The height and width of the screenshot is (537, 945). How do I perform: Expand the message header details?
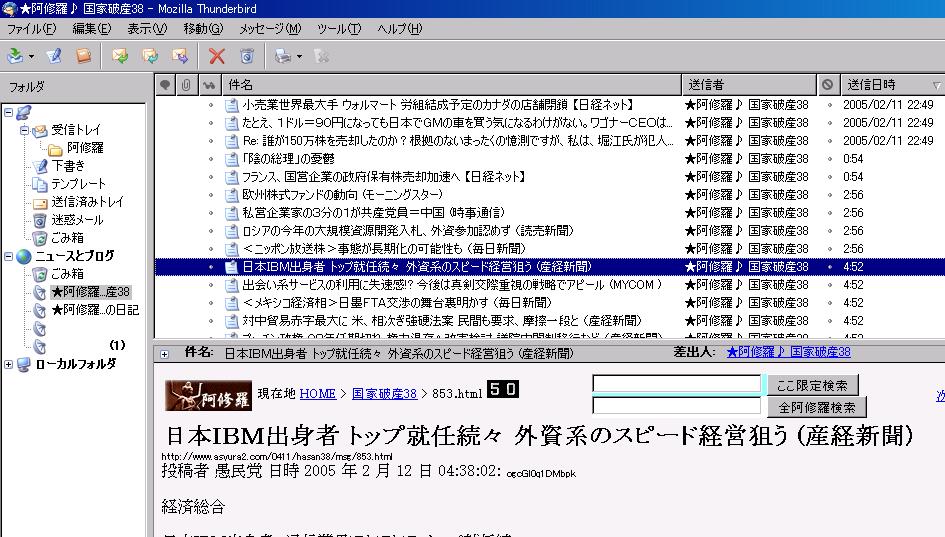(164, 354)
